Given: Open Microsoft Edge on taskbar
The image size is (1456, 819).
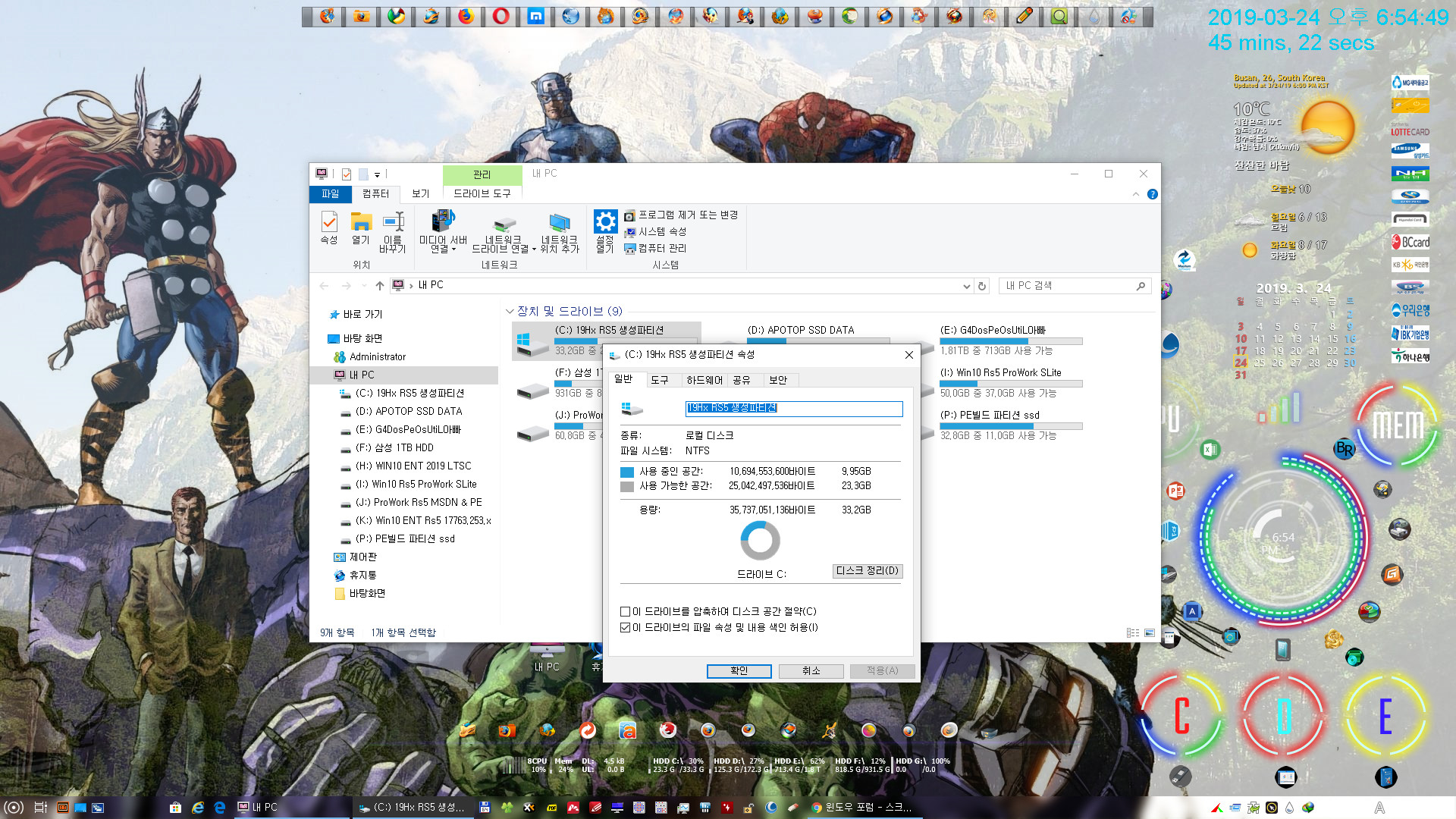Looking at the screenshot, I should pyautogui.click(x=220, y=808).
